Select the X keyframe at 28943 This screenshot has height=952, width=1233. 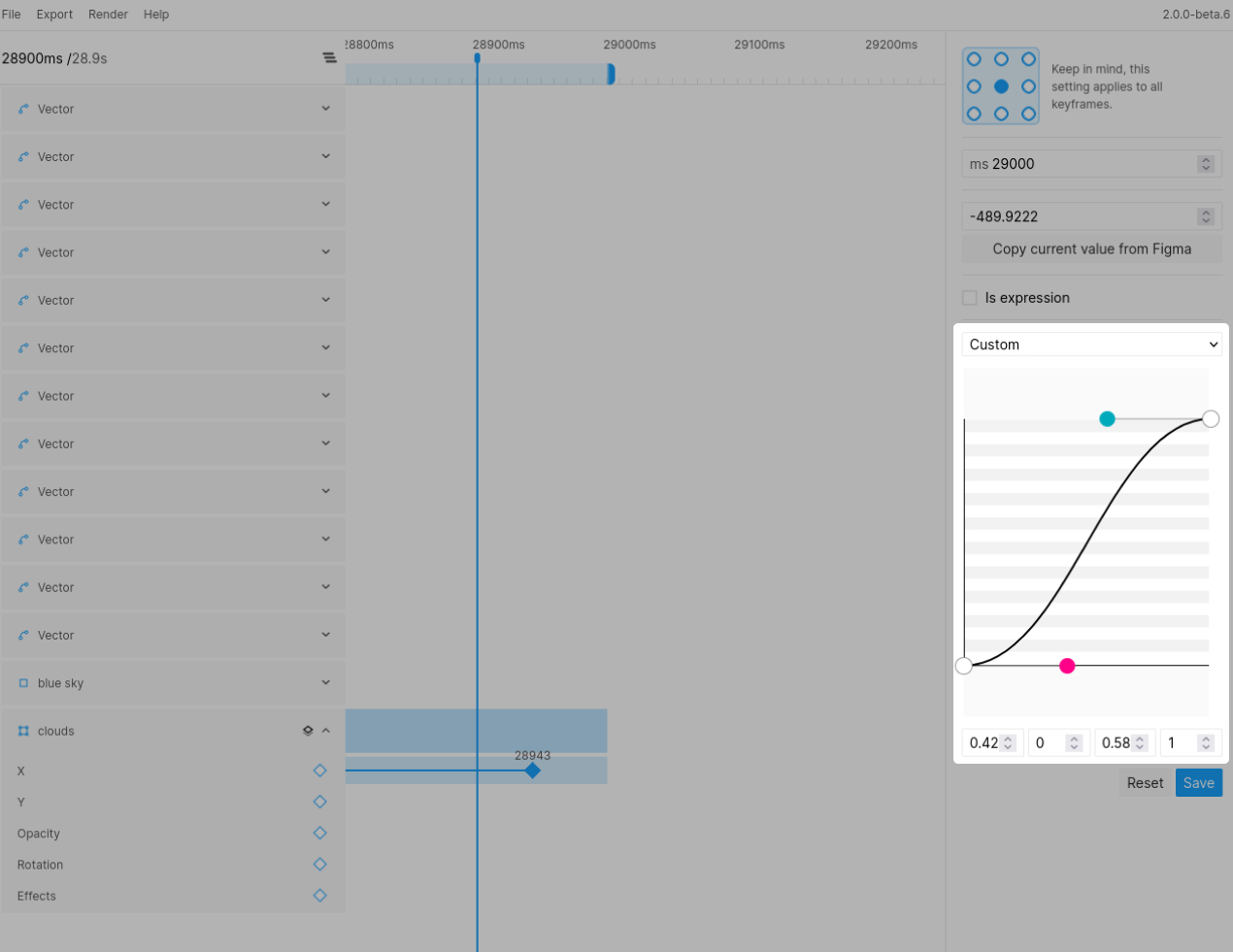[532, 771]
